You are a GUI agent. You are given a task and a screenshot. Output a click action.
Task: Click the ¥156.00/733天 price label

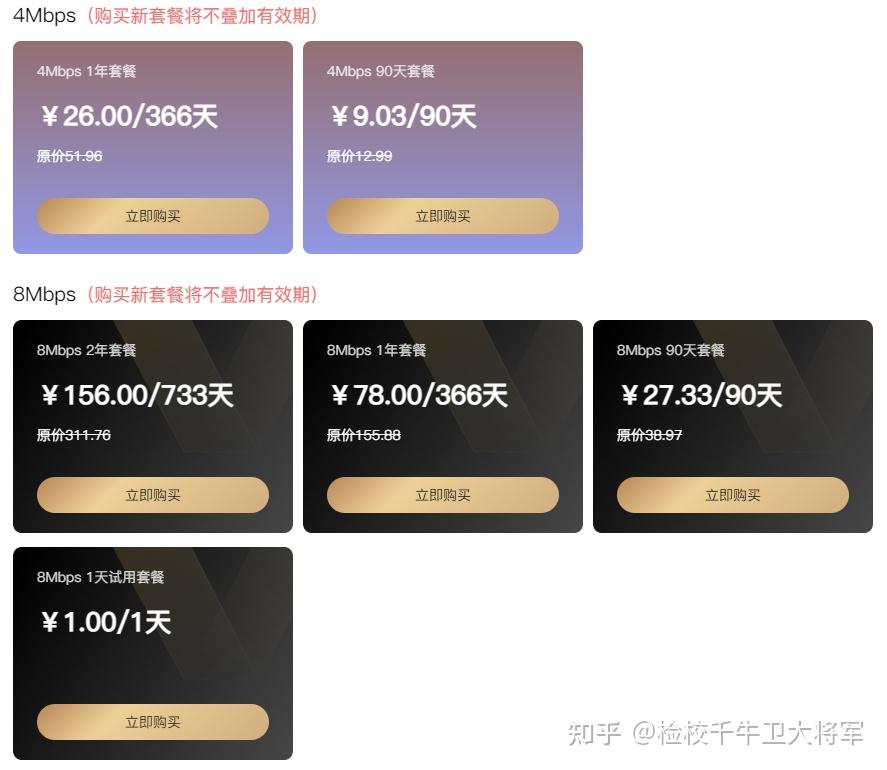click(137, 395)
